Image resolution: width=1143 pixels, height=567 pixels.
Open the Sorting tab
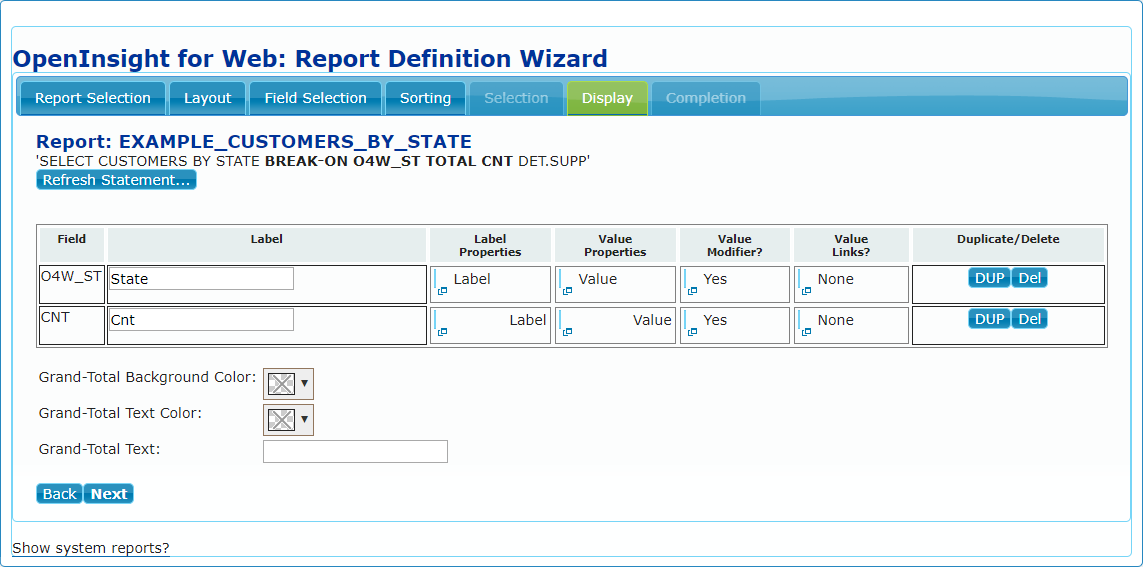[425, 98]
